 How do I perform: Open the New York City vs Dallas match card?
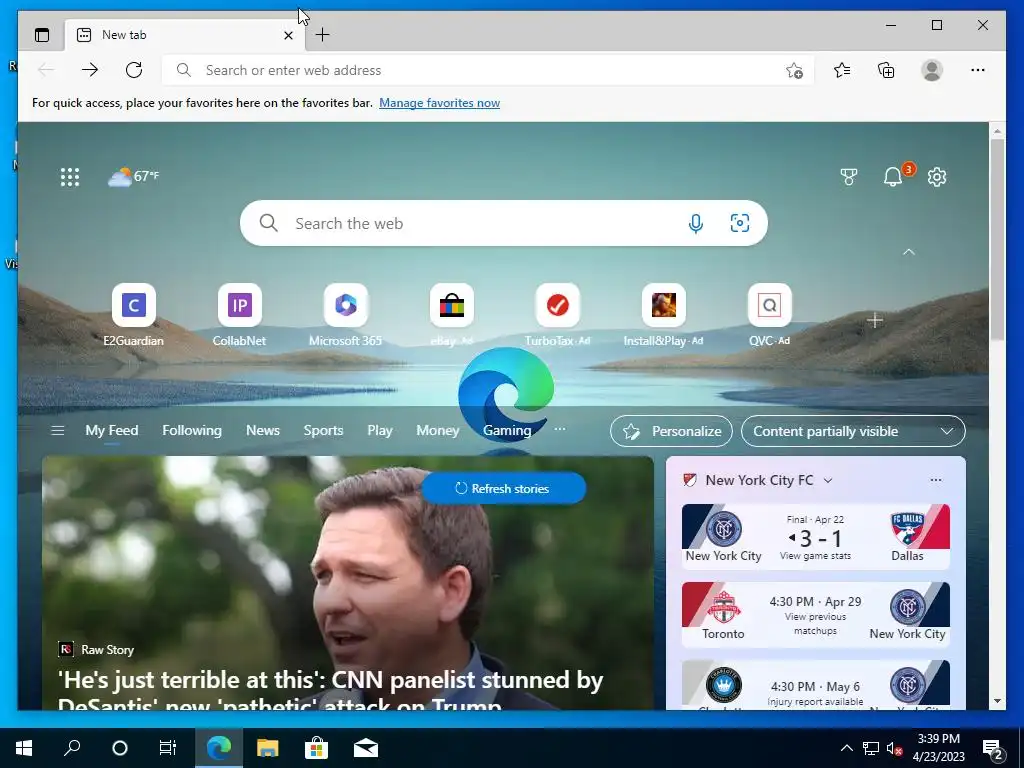pos(816,536)
